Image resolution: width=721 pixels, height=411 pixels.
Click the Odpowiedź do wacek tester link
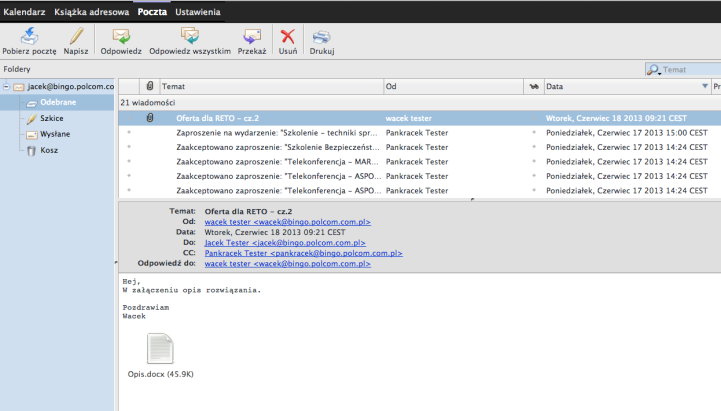click(x=287, y=264)
